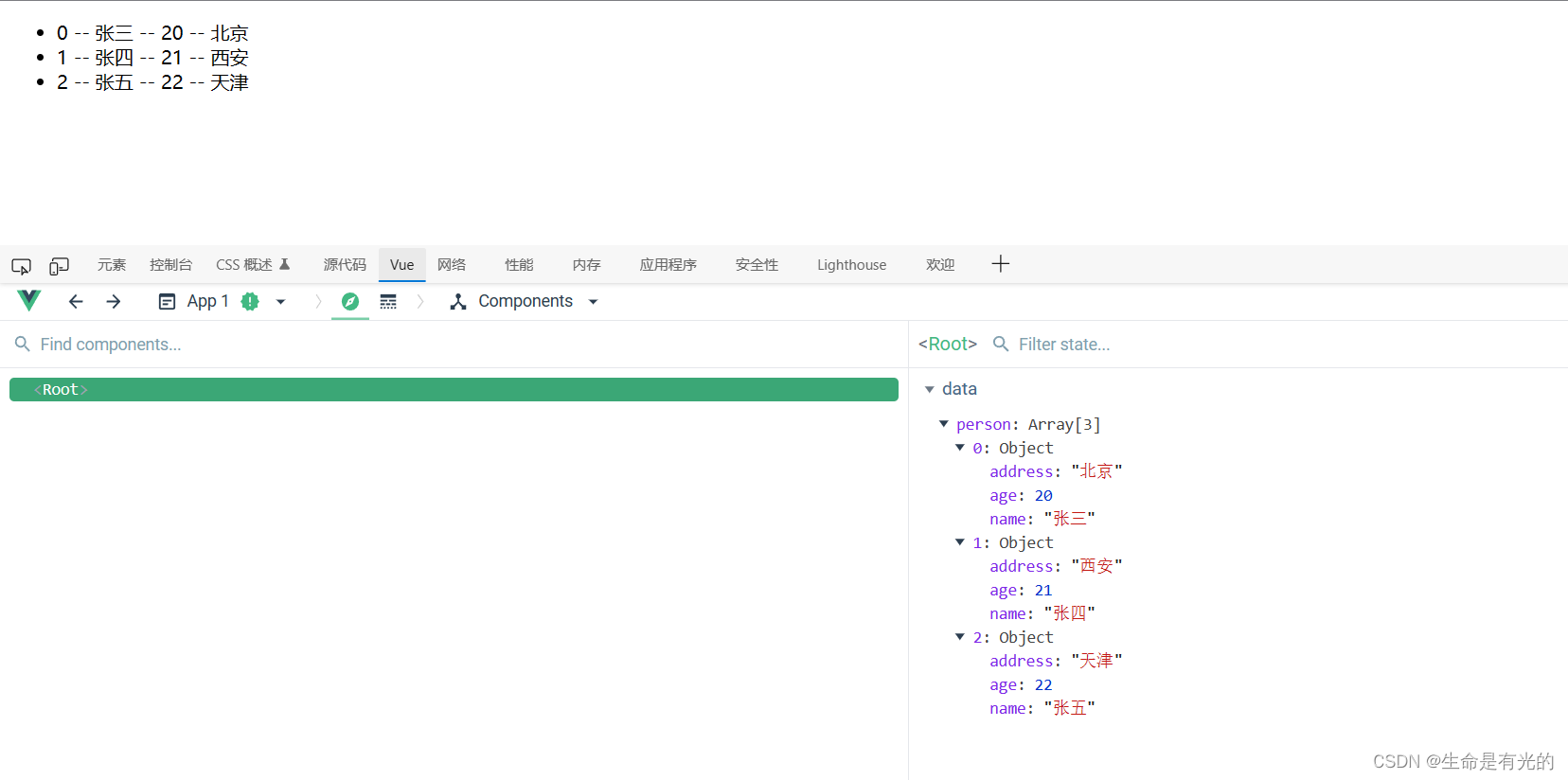Switch to the 网络 tab
The image size is (1568, 780).
coord(452,265)
